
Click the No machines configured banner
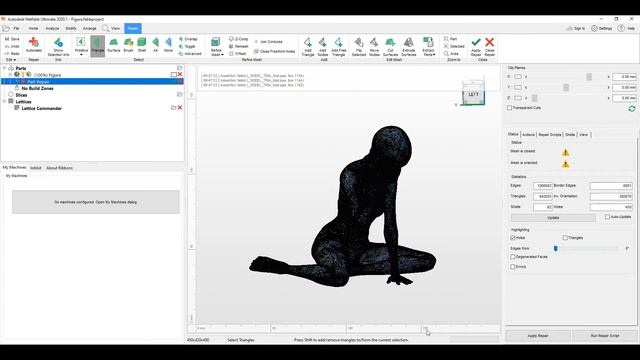click(96, 202)
